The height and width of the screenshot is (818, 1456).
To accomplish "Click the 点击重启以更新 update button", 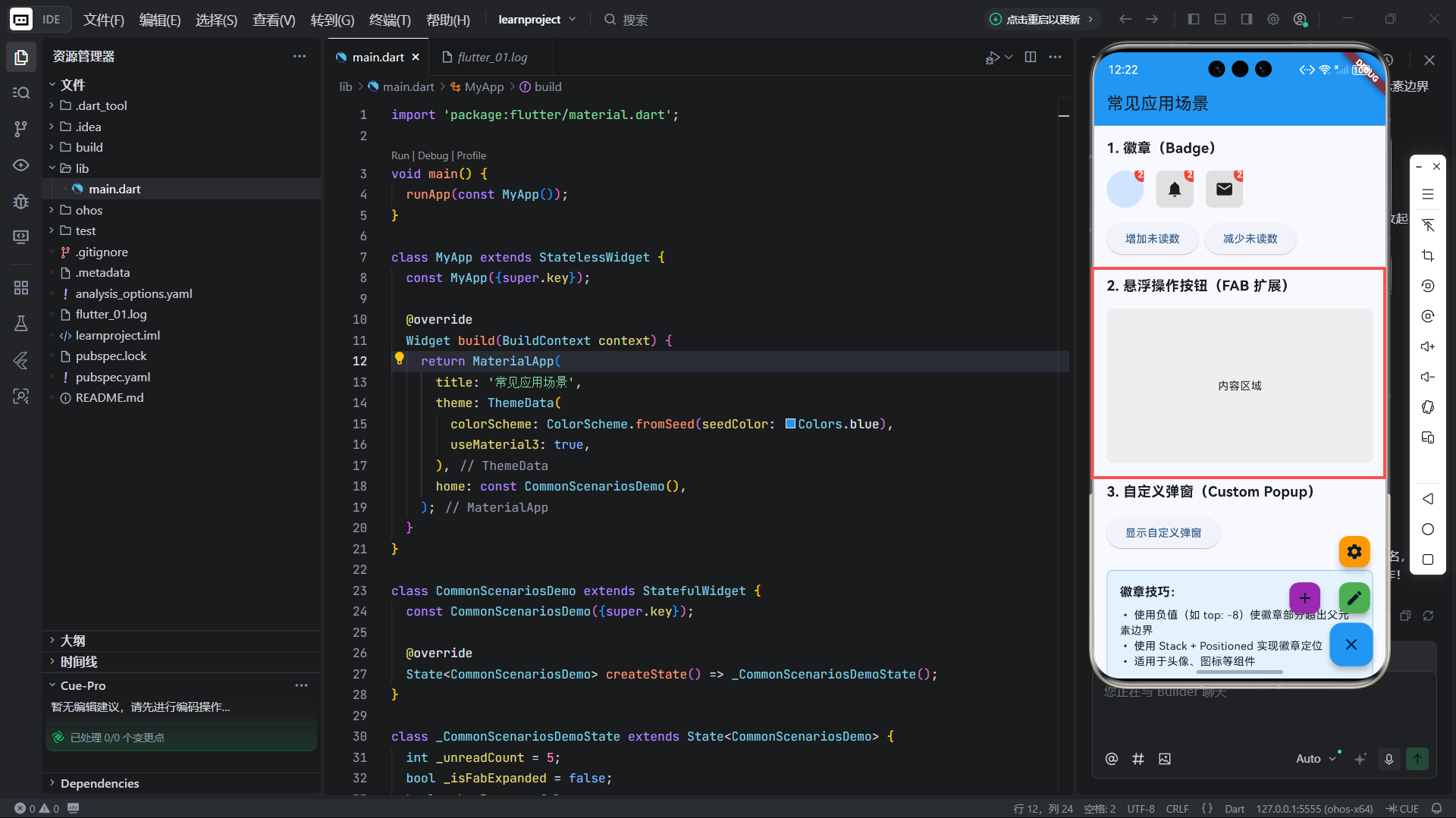I will click(x=1042, y=19).
